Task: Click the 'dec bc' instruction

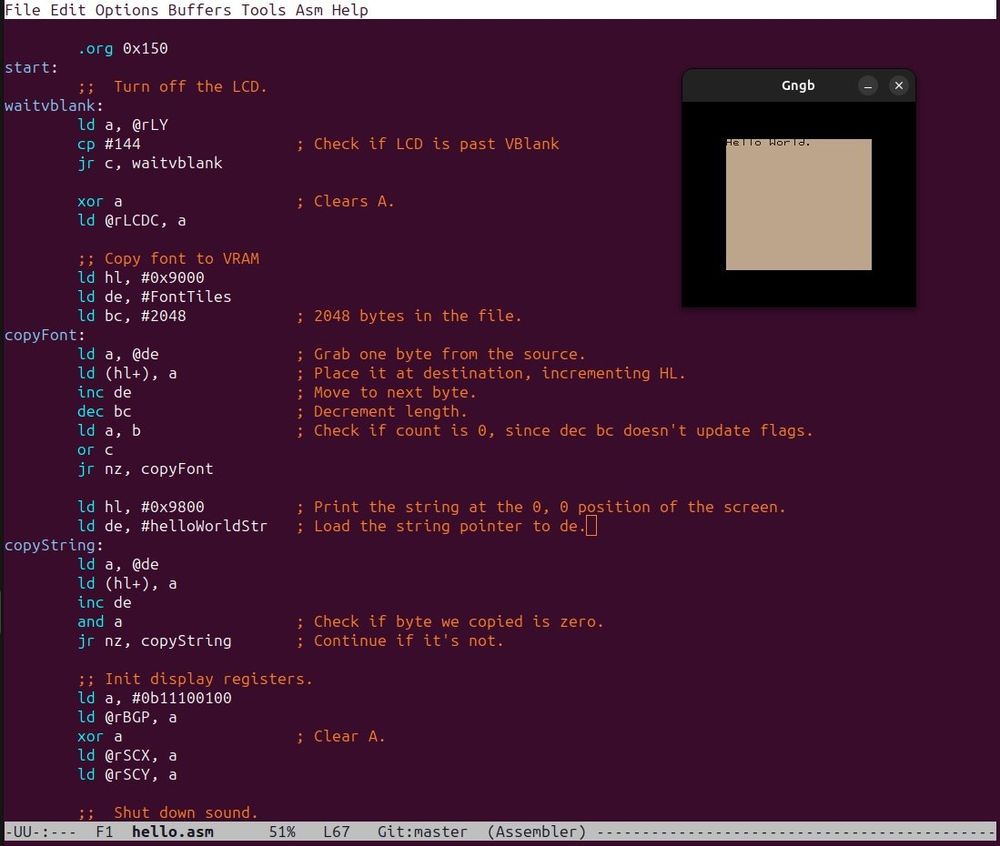Action: tap(104, 412)
